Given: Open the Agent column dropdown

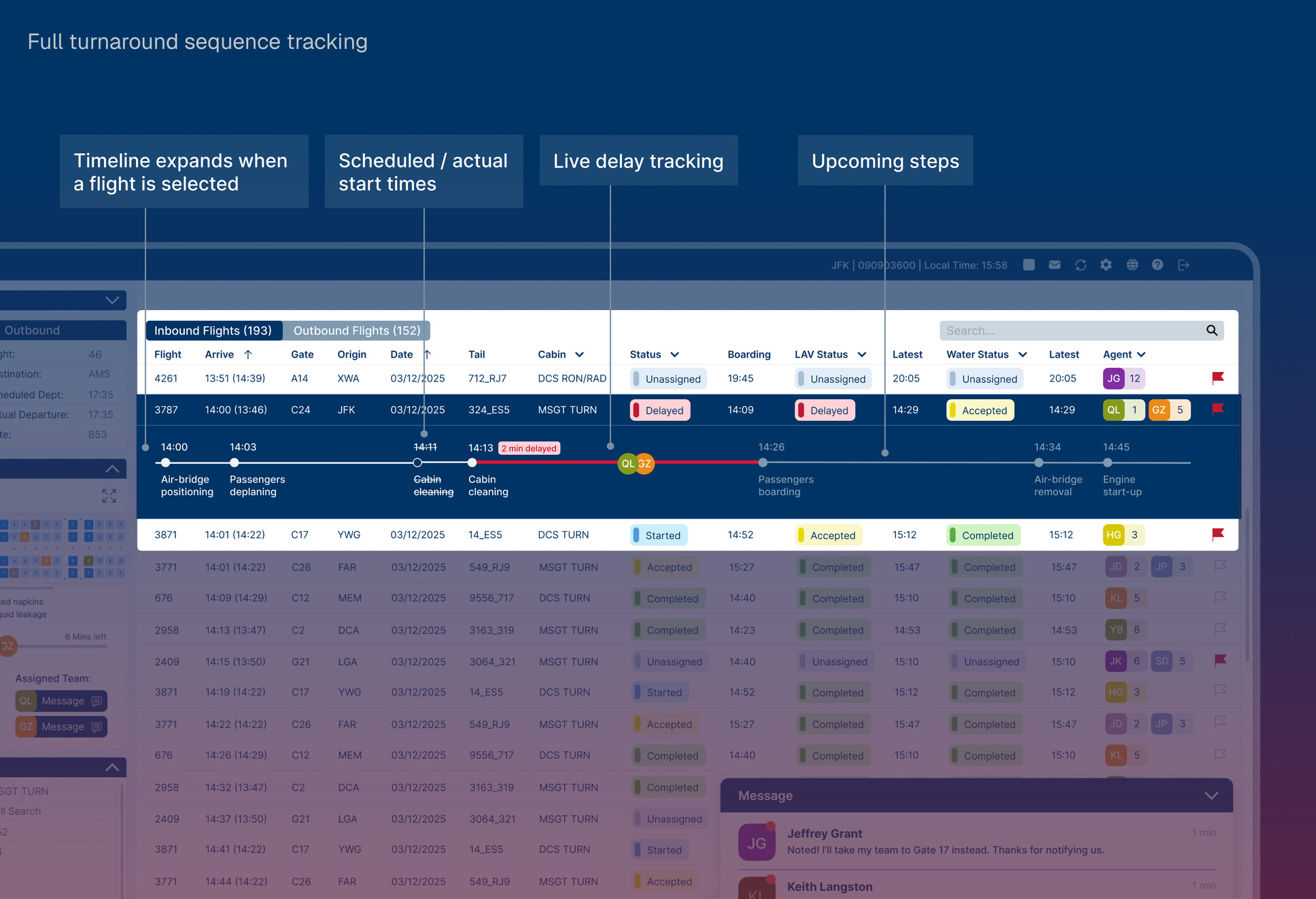Looking at the screenshot, I should [1141, 354].
